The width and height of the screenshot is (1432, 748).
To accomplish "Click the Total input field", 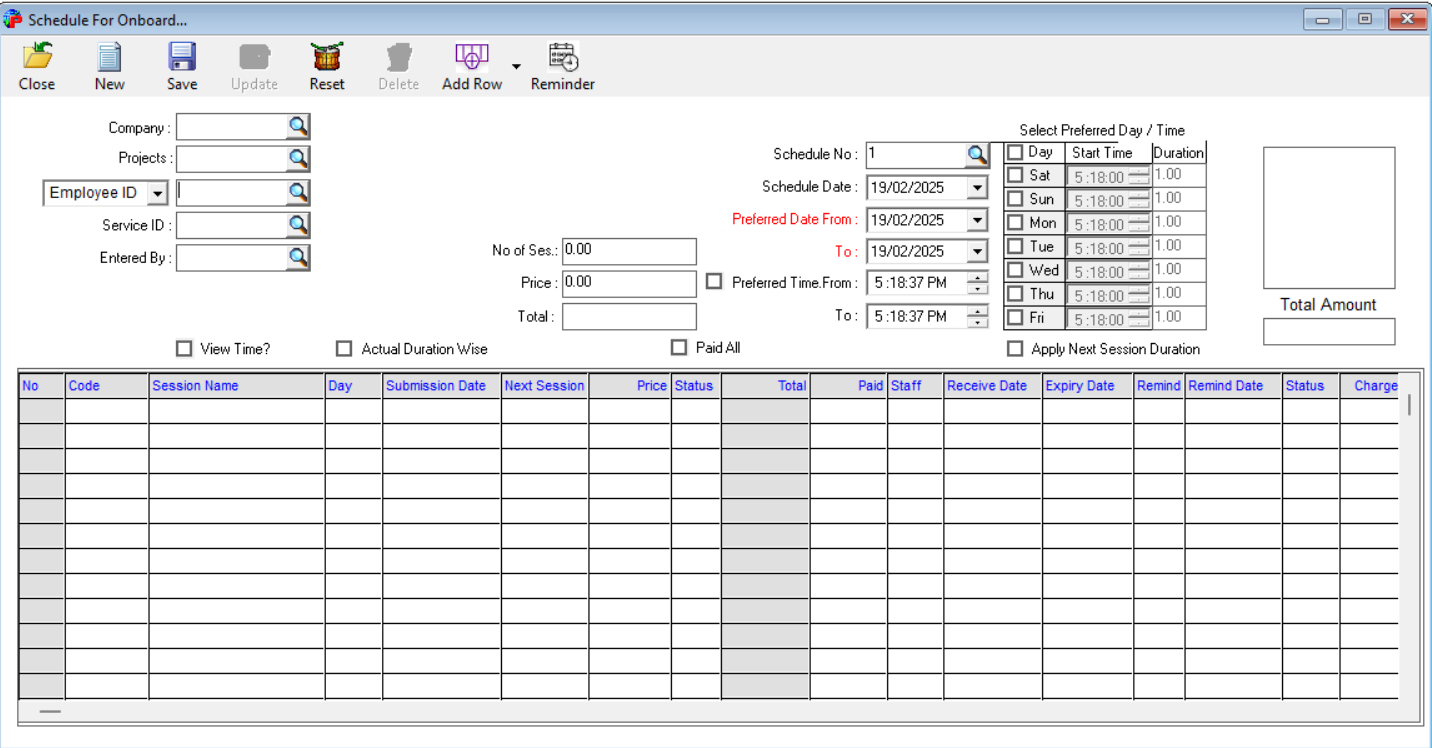I will [x=629, y=316].
